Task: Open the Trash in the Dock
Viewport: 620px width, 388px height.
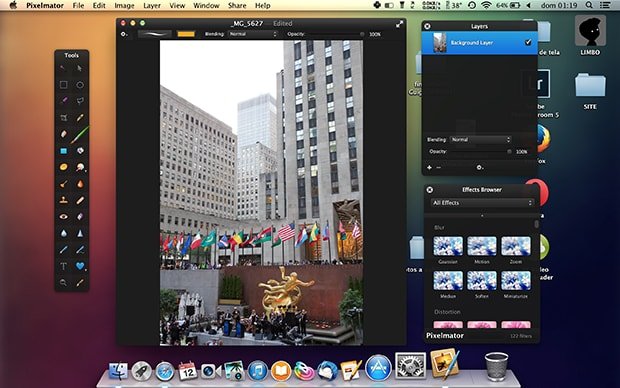Action: pos(496,367)
